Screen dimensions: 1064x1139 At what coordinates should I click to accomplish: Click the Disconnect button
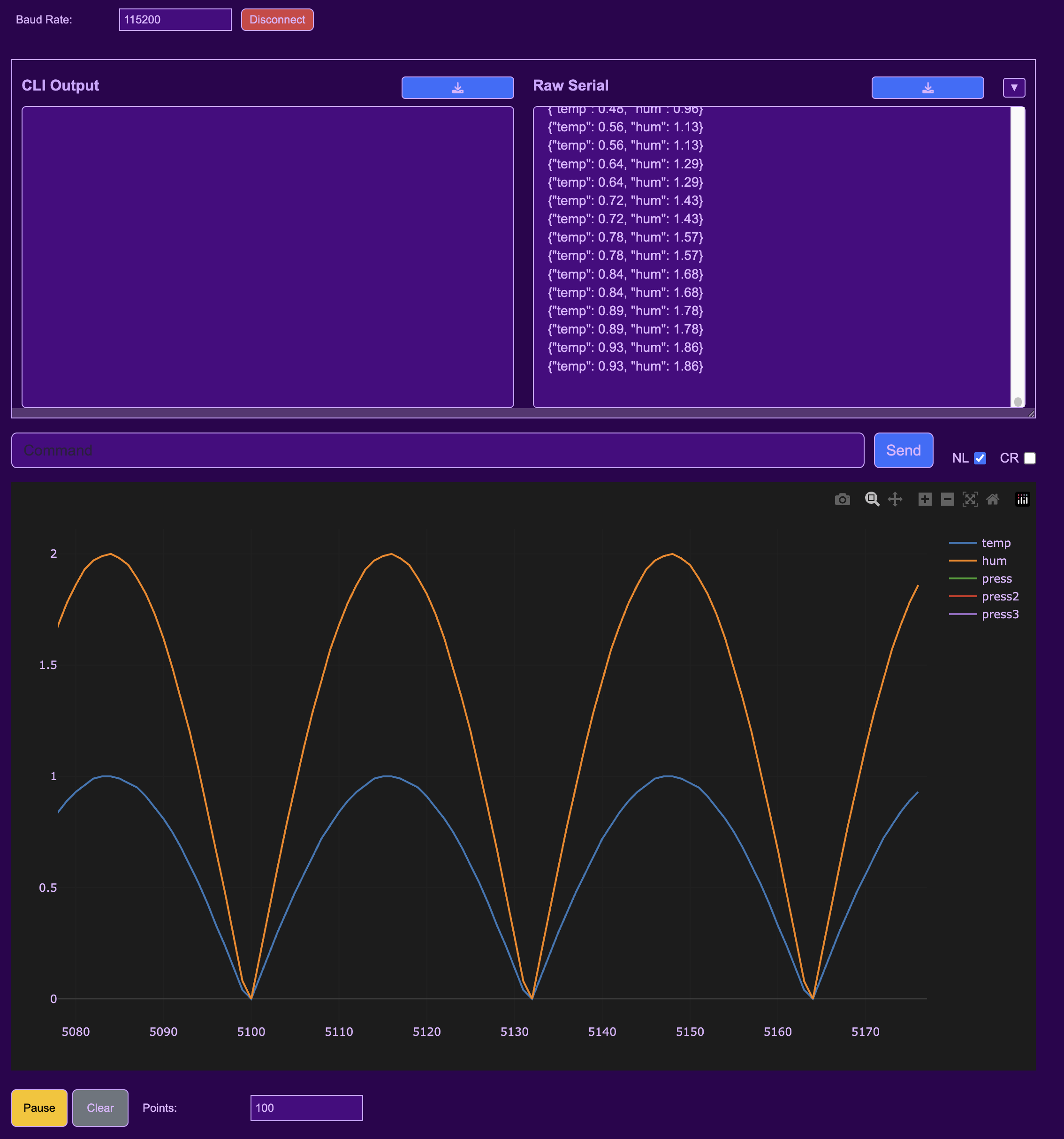(x=277, y=20)
